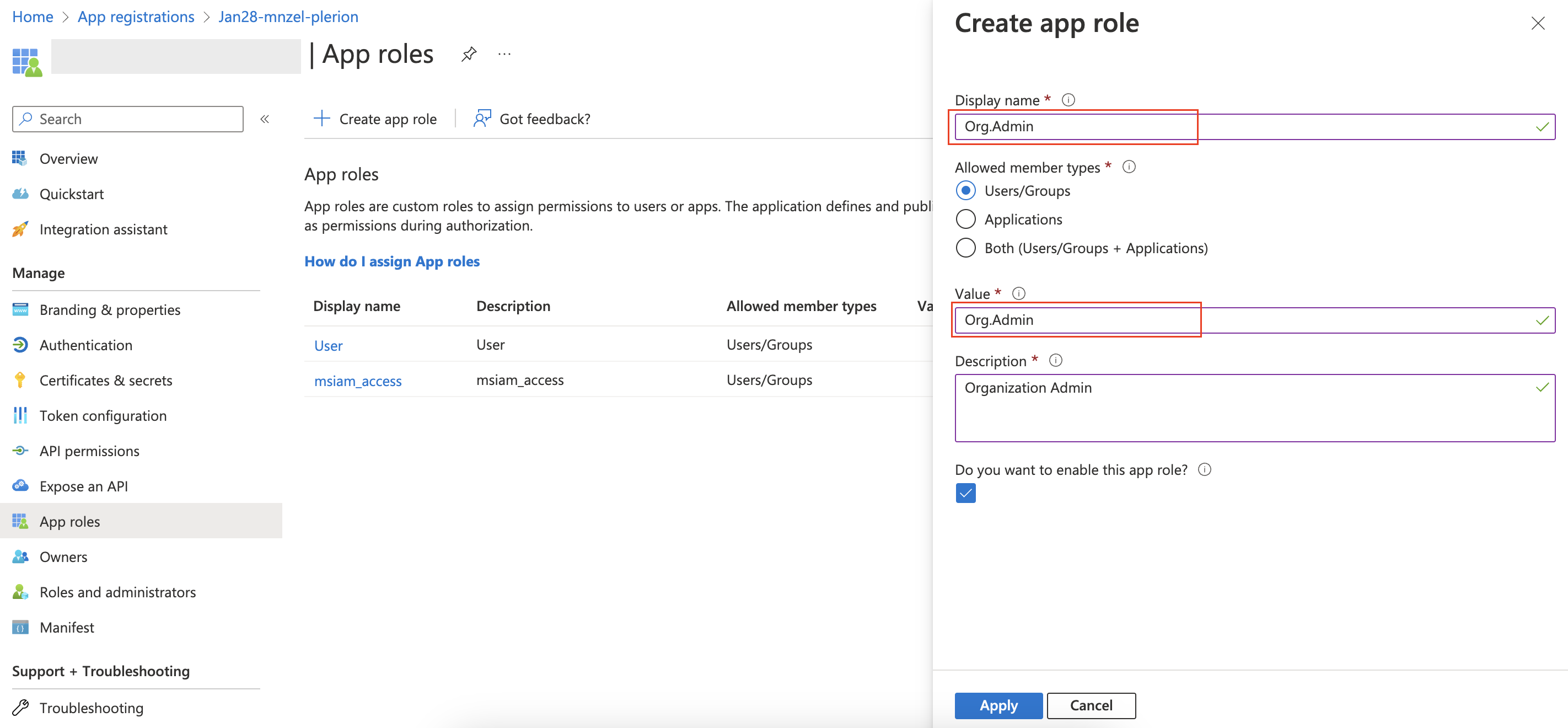Image resolution: width=1568 pixels, height=728 pixels.
Task: Click the Cancel button
Action: pos(1092,705)
